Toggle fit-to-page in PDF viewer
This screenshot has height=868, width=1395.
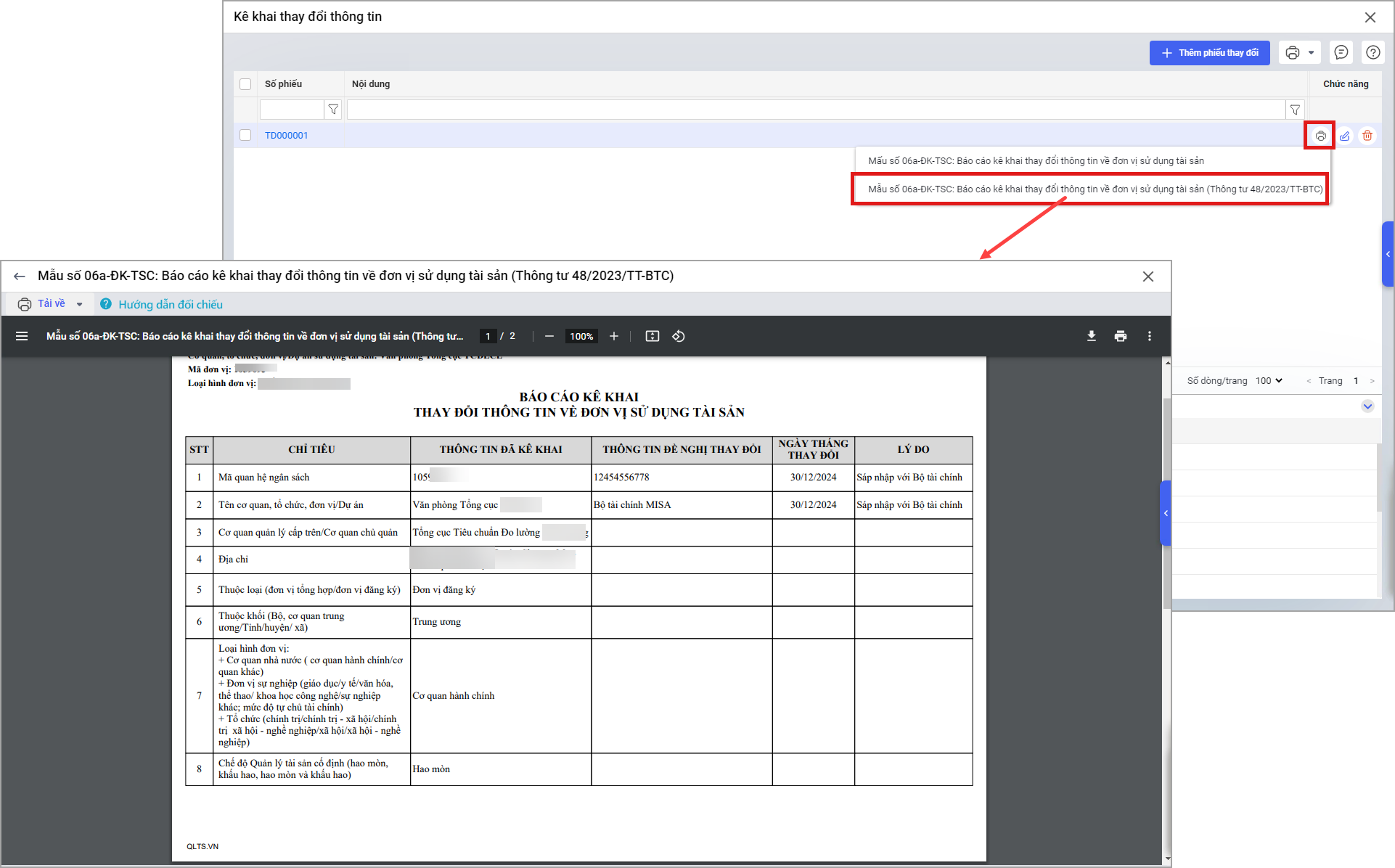click(x=652, y=336)
